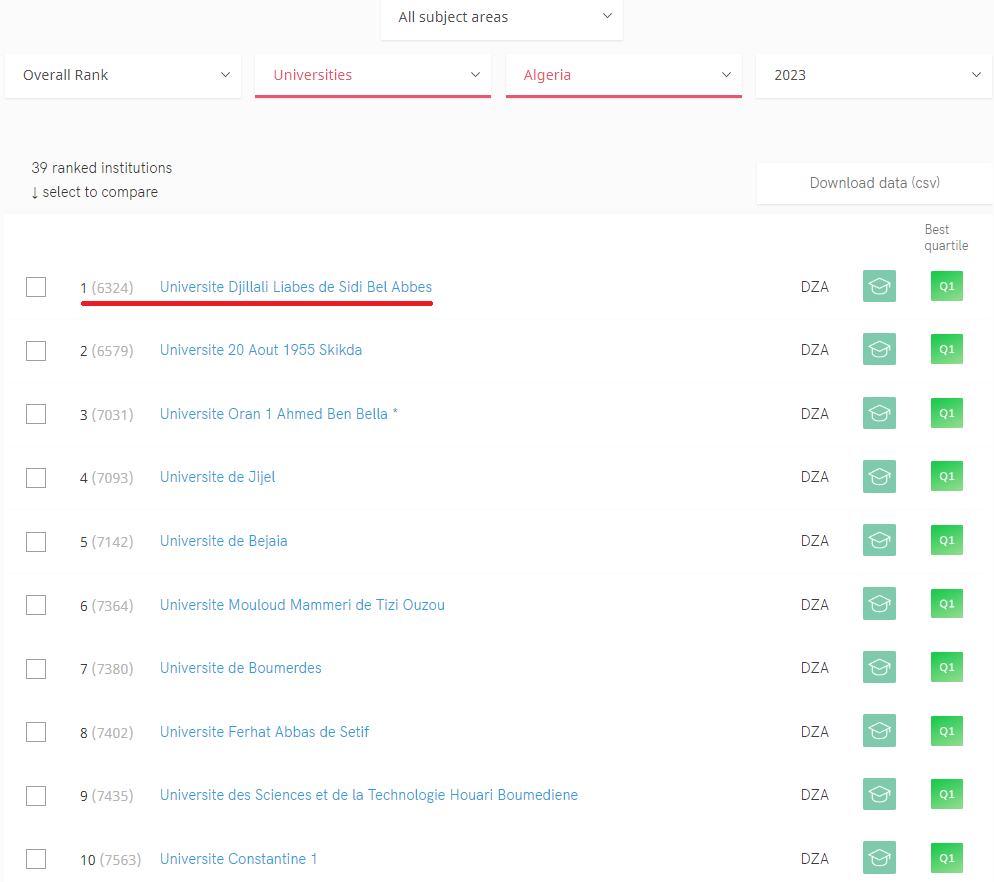
Task: Open Sciences et Technologie Houari Boumediene link
Action: (x=369, y=794)
